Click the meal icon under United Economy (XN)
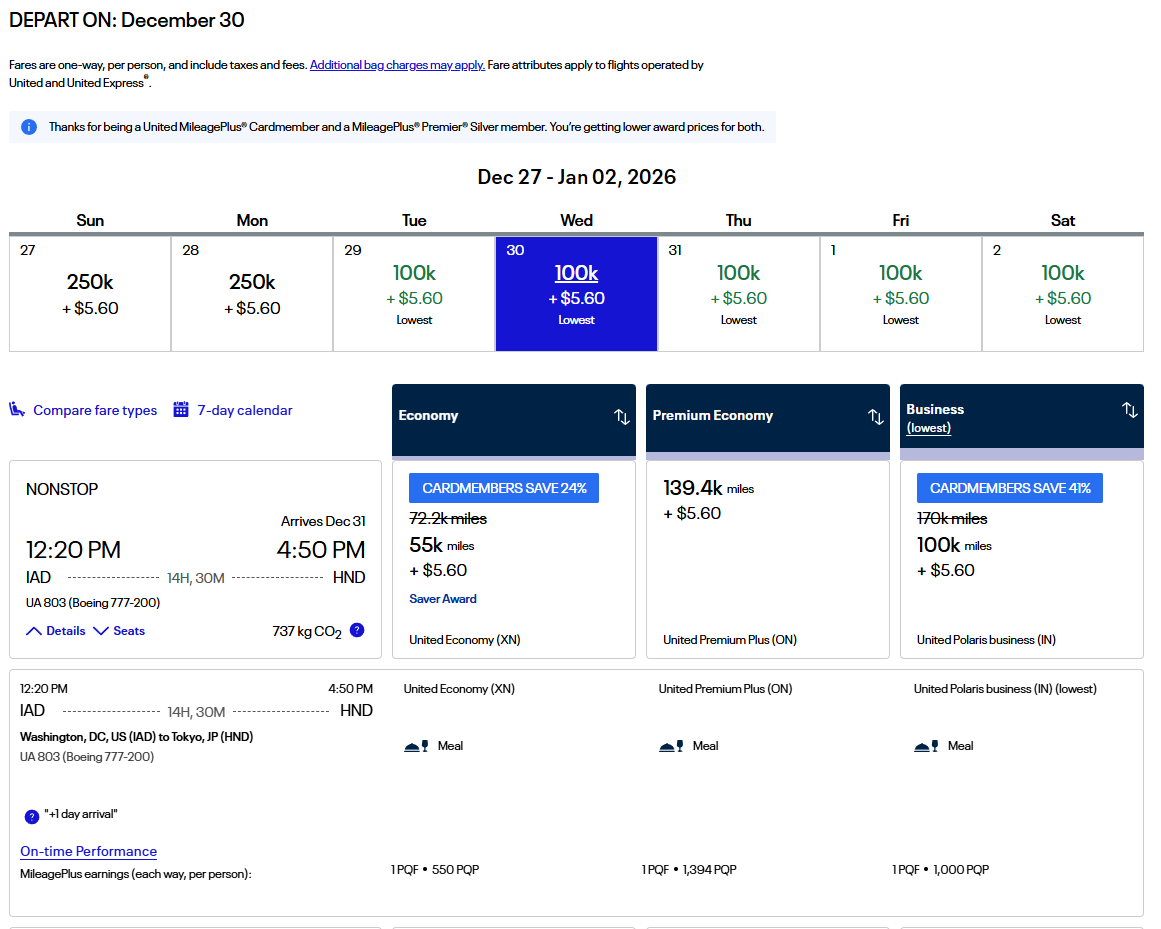1161x929 pixels. 416,746
